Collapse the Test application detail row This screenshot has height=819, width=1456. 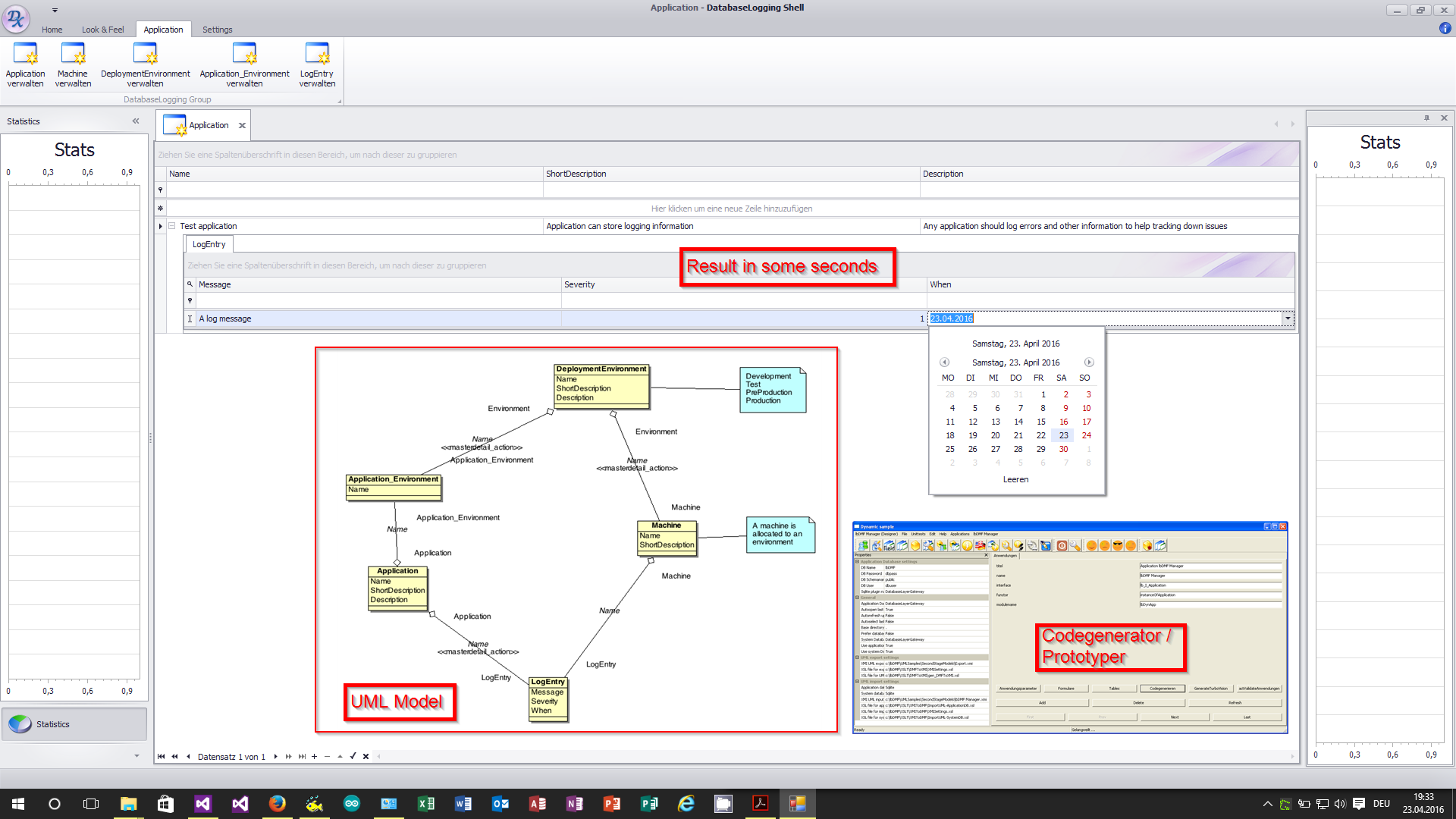pyautogui.click(x=172, y=225)
